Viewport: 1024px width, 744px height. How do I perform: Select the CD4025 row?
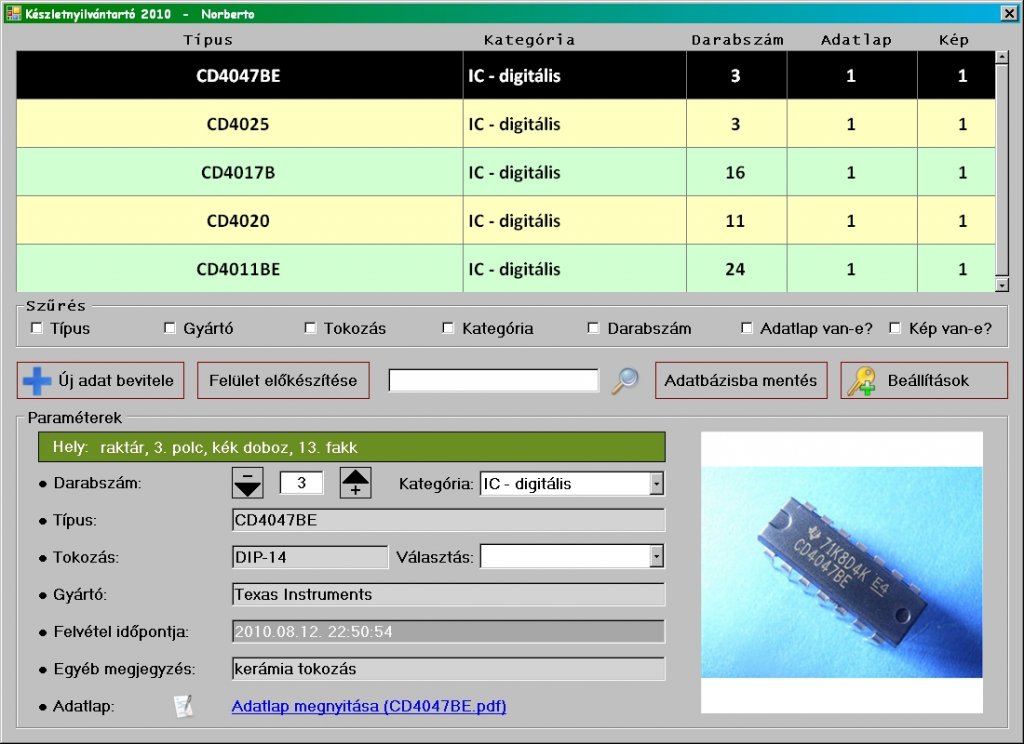(505, 123)
